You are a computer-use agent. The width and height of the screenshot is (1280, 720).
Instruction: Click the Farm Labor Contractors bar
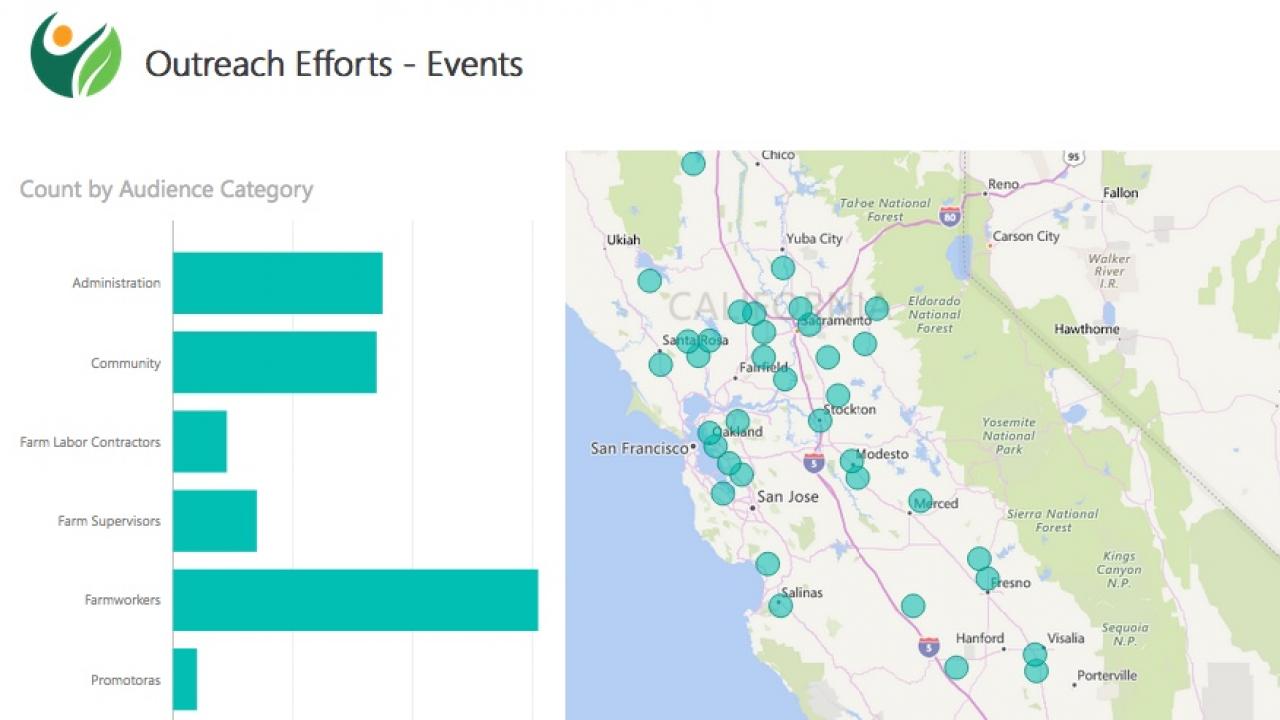[200, 441]
